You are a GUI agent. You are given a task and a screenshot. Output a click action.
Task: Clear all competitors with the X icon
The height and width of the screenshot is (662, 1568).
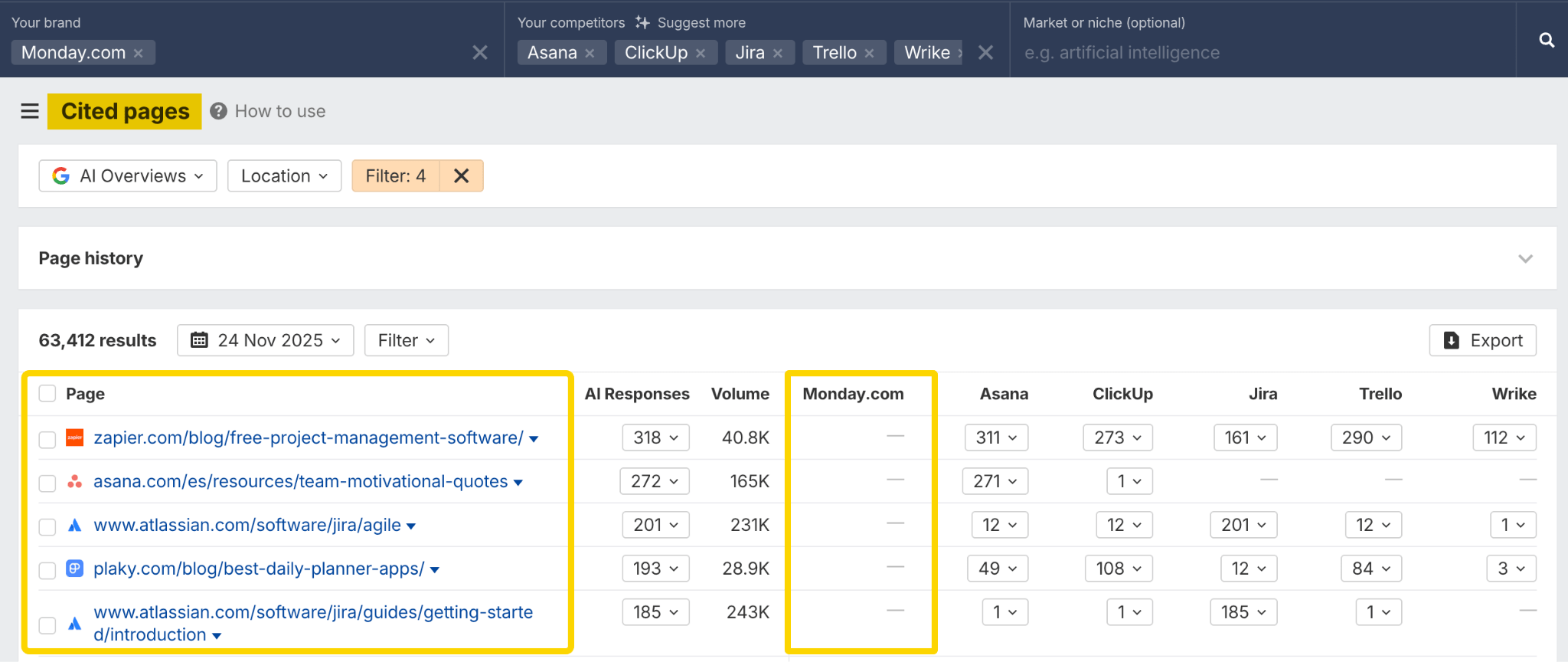point(985,52)
